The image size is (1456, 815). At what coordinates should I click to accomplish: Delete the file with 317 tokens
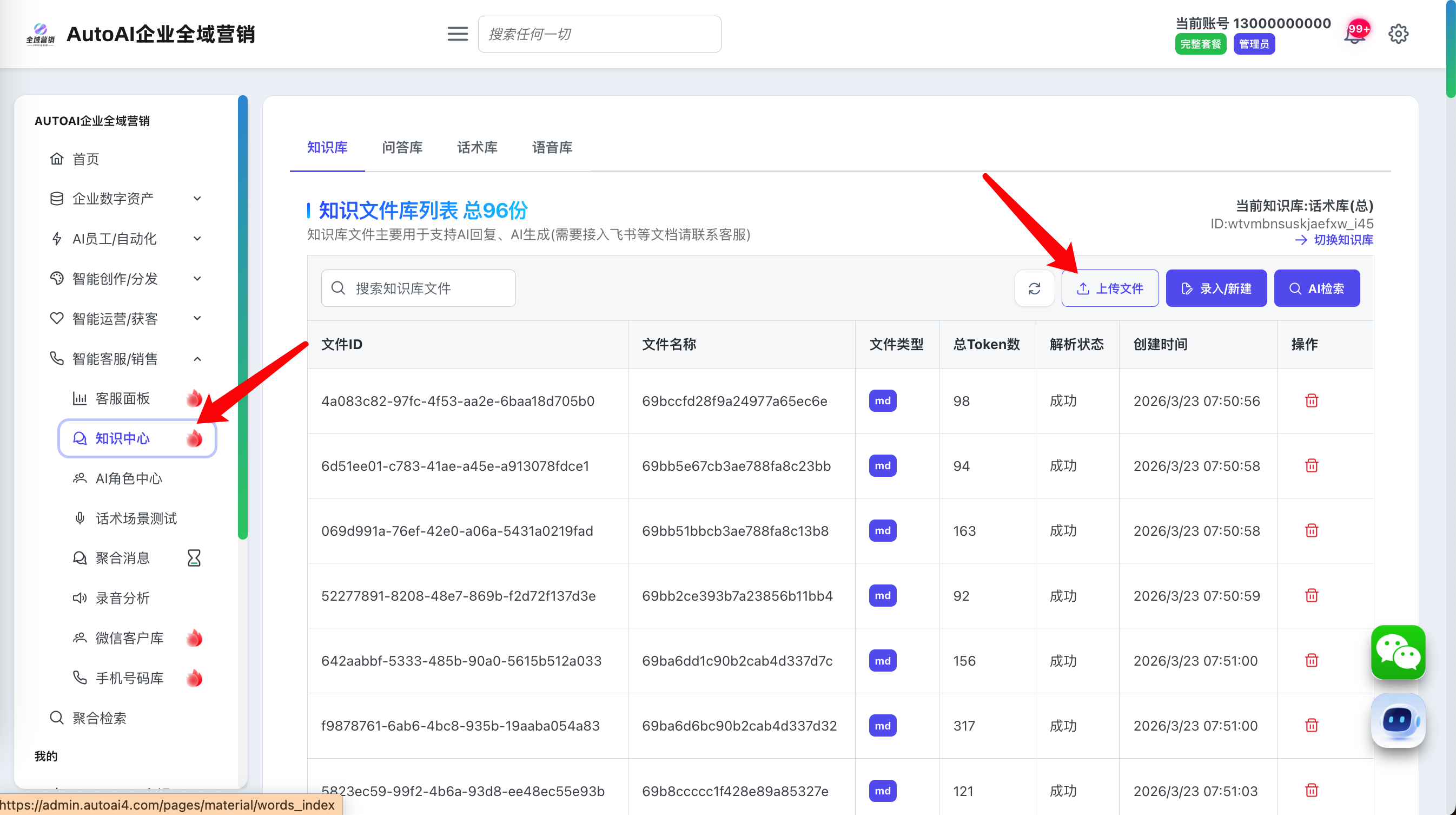pyautogui.click(x=1311, y=726)
